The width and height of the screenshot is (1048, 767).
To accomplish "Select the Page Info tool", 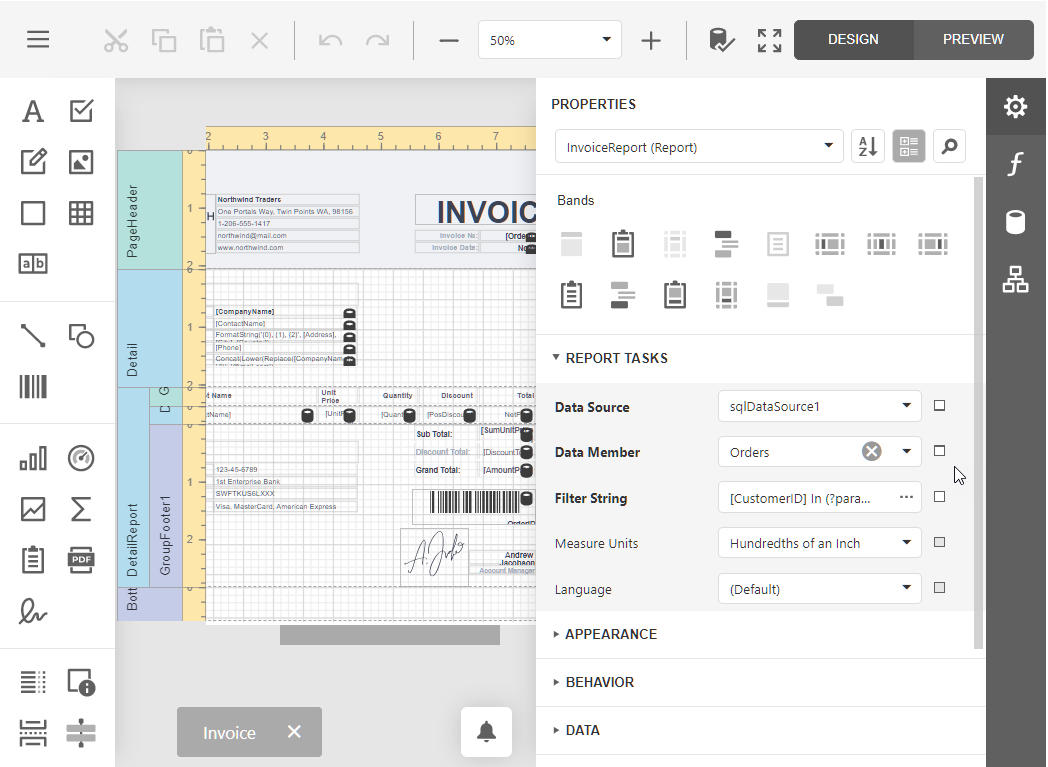I will coord(81,682).
